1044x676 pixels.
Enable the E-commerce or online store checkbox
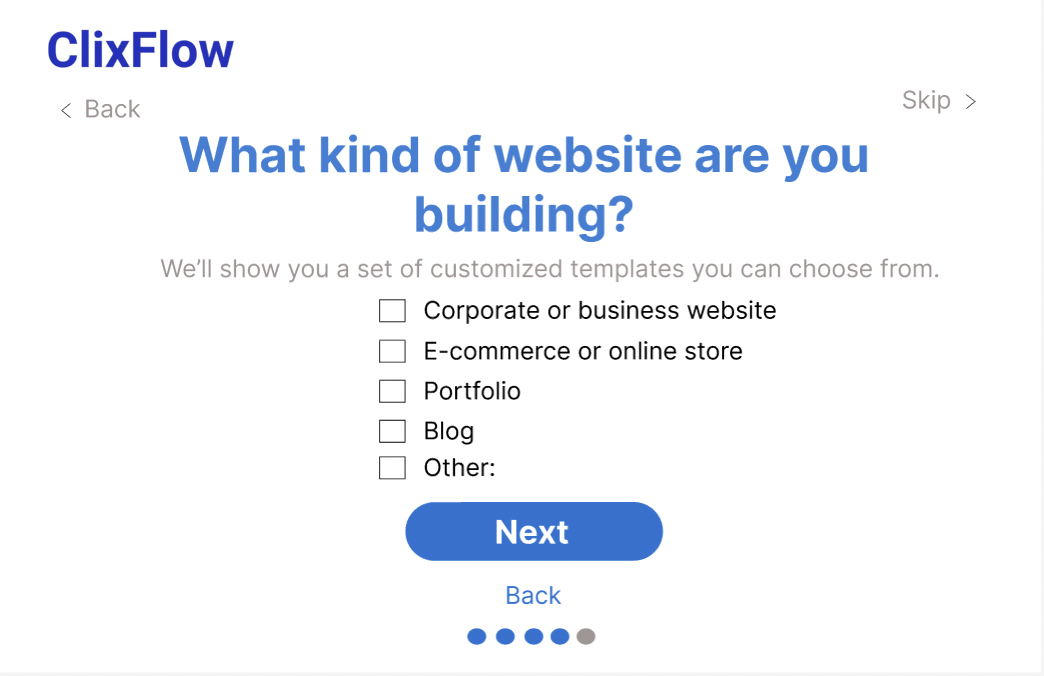(x=392, y=351)
